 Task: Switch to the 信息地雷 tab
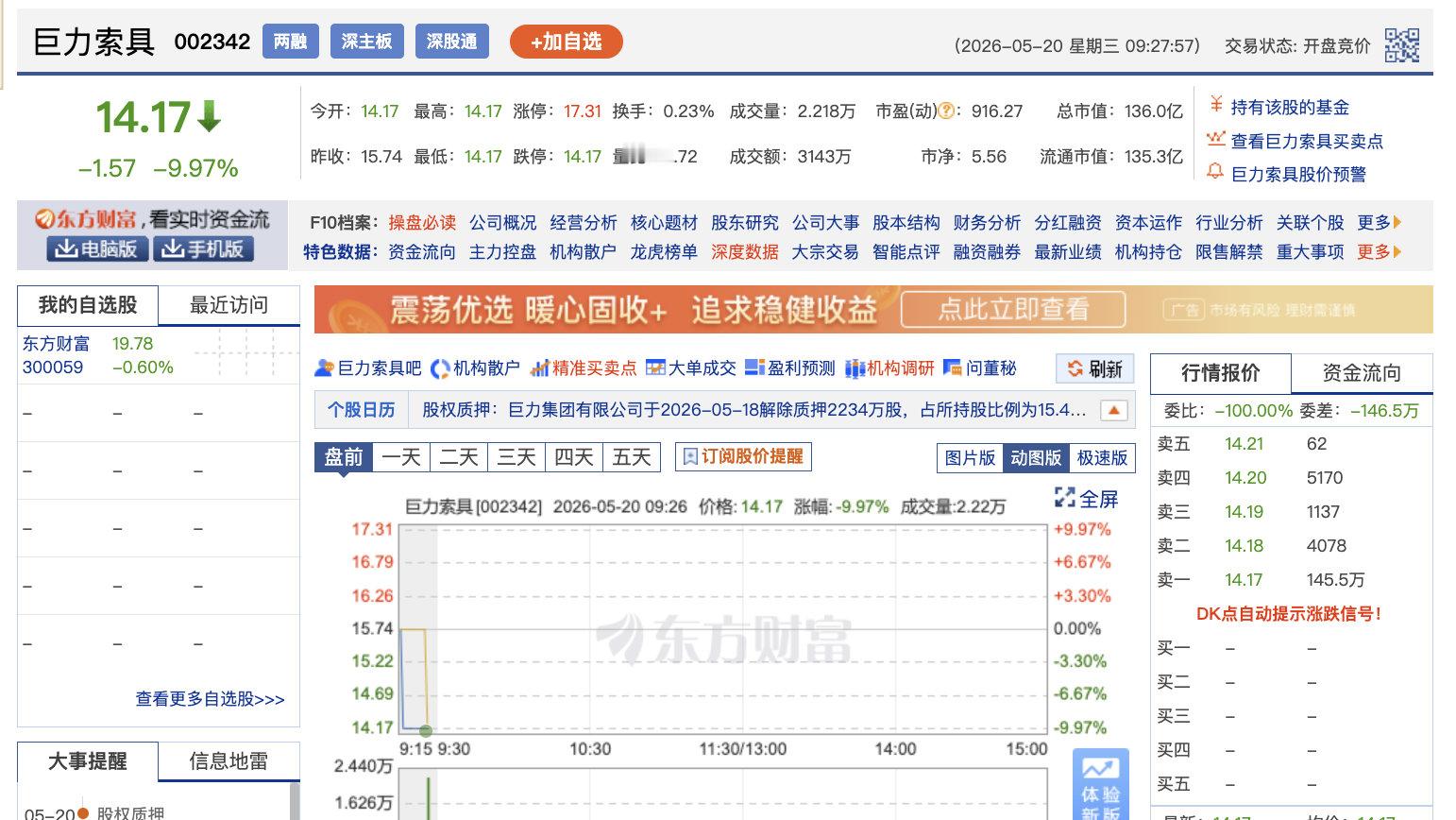tap(229, 761)
